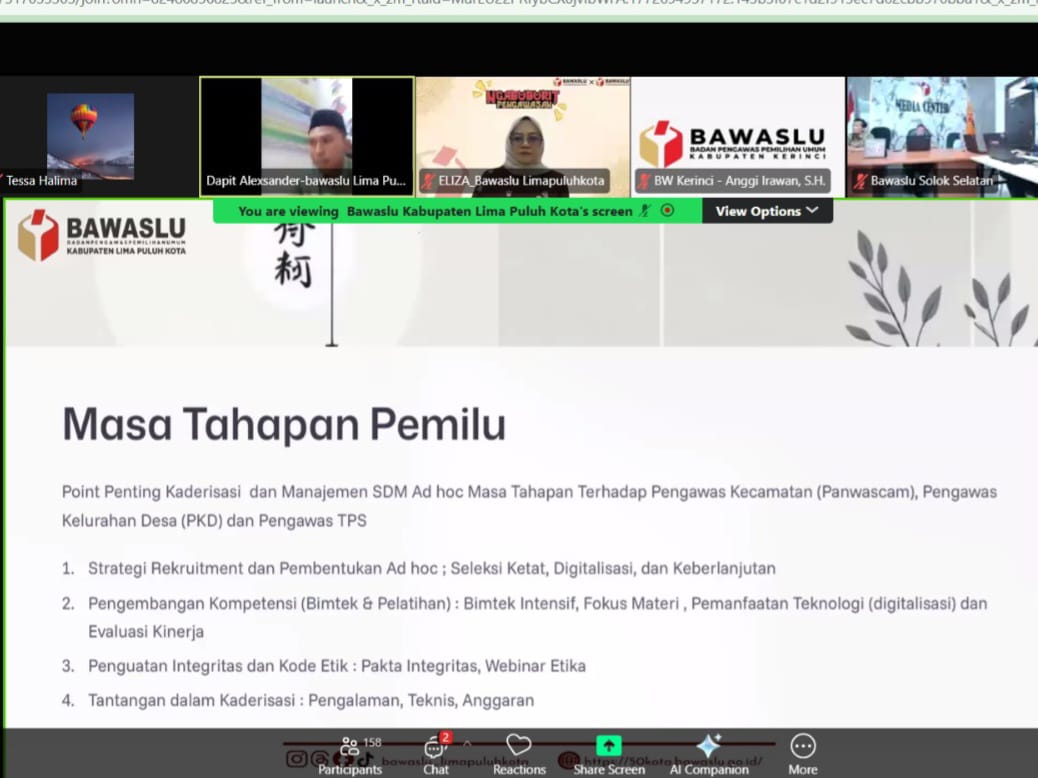Open the Participants panel
Image resolution: width=1038 pixels, height=778 pixels.
350,754
